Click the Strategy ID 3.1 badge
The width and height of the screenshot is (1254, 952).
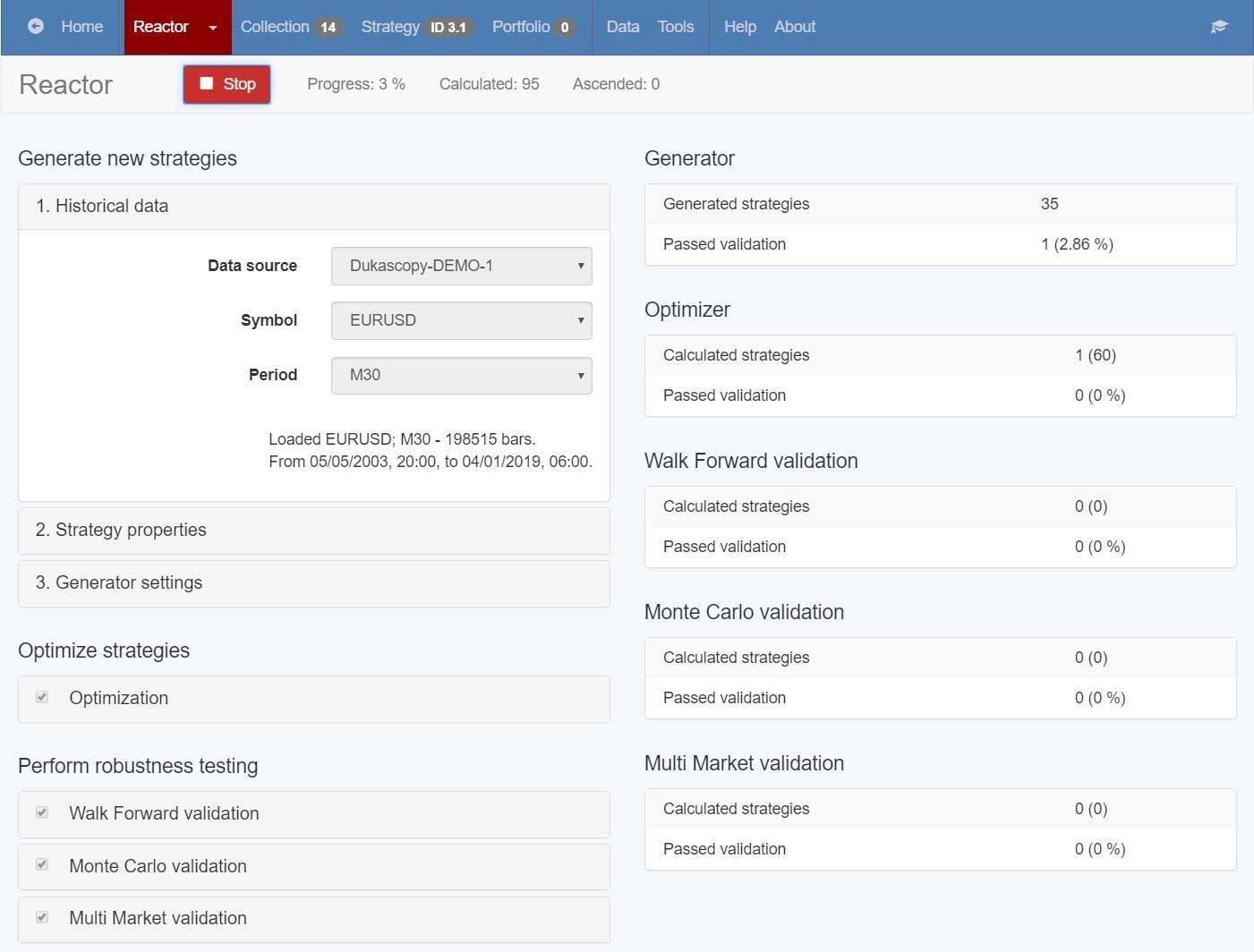point(448,28)
